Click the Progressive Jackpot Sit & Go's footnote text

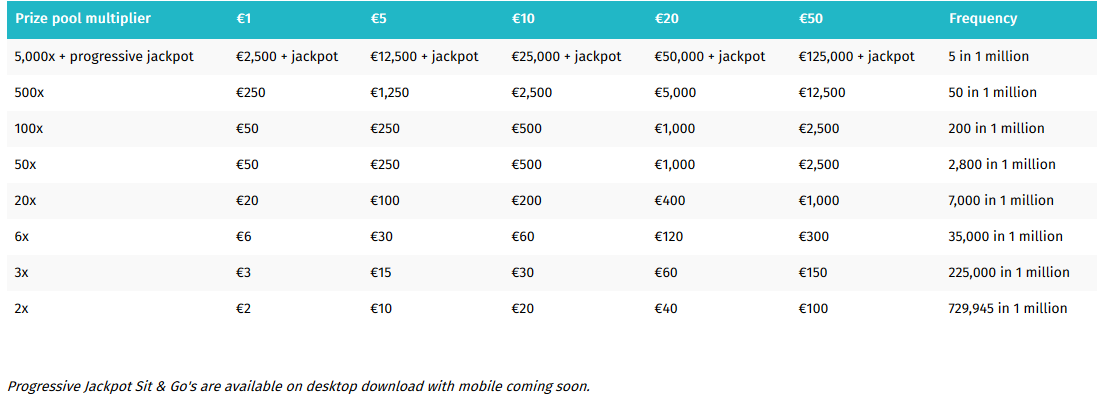tap(299, 386)
